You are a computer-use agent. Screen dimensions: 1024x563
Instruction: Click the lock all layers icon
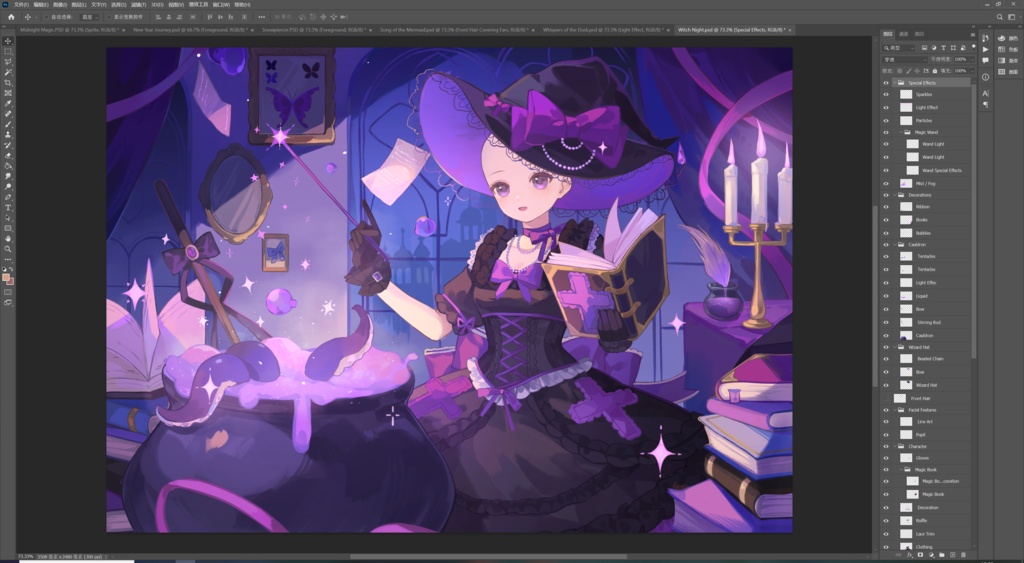[x=935, y=71]
